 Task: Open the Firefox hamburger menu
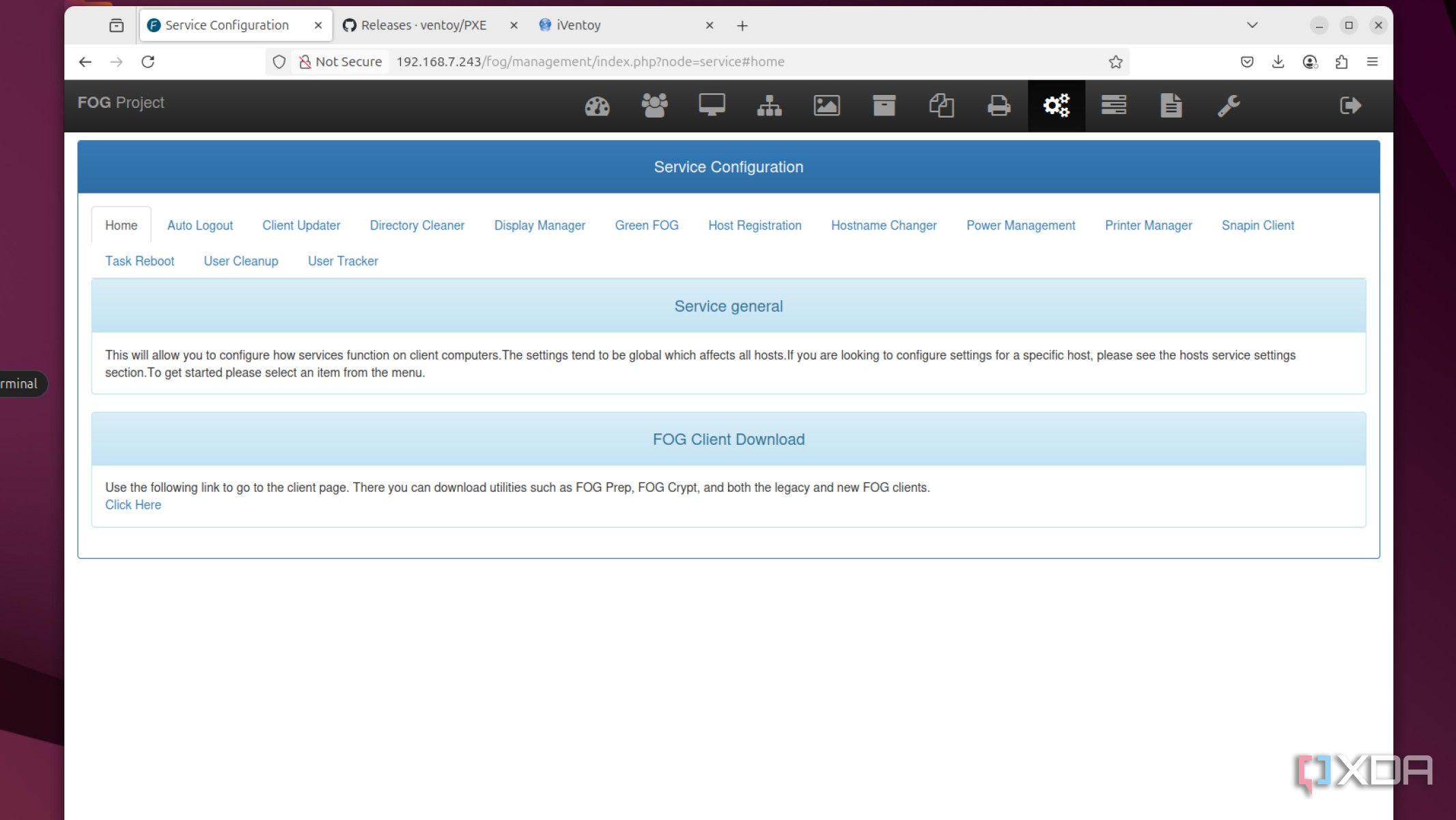pyautogui.click(x=1372, y=61)
